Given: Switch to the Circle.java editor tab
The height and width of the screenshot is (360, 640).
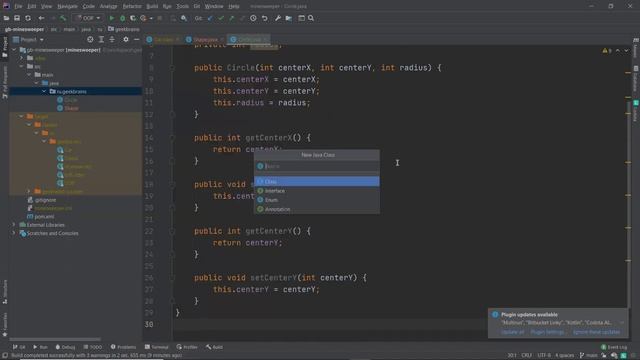Looking at the screenshot, I should [x=249, y=40].
